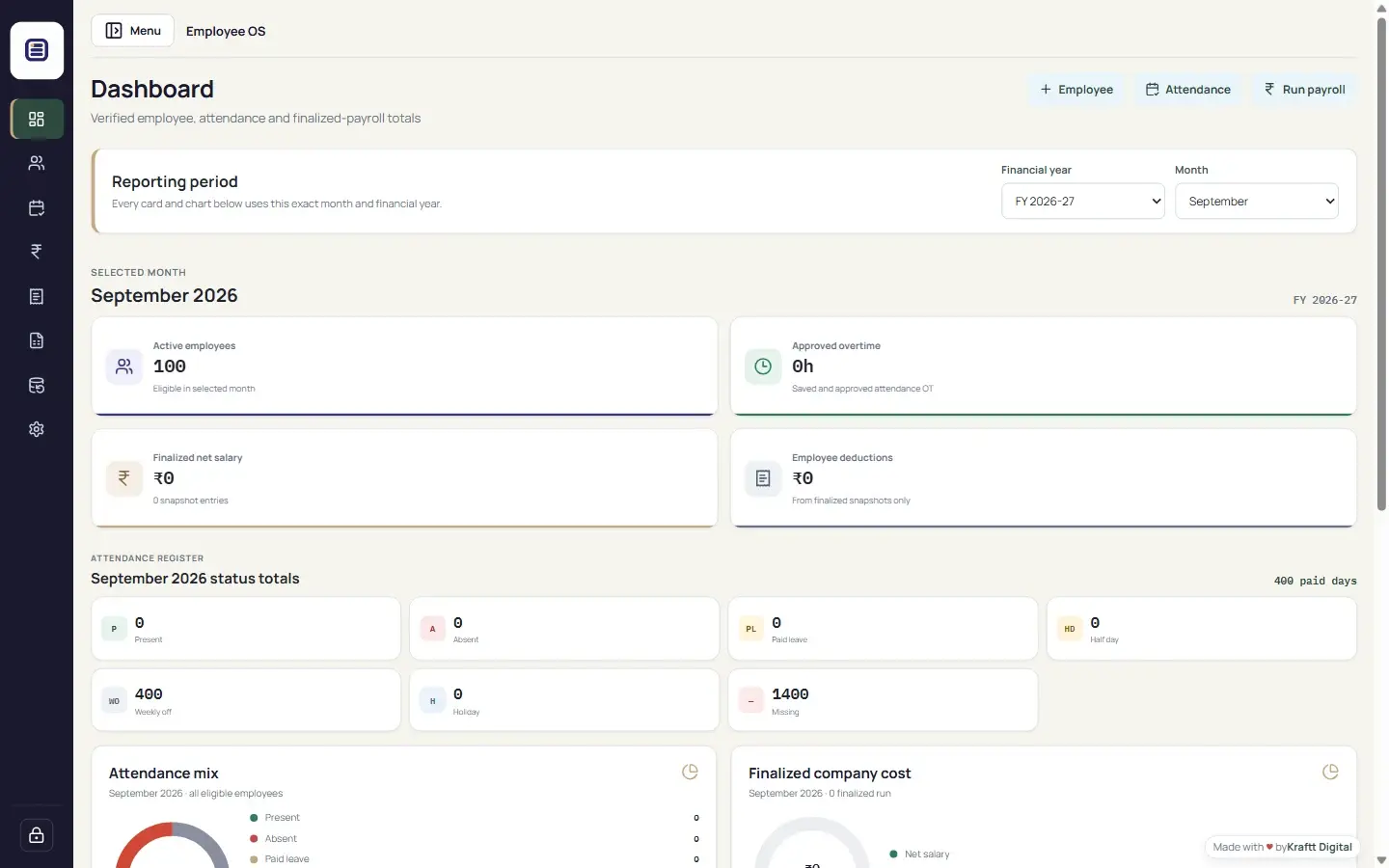Open the Attendance button in the header
The width and height of the screenshot is (1389, 868).
tap(1188, 90)
